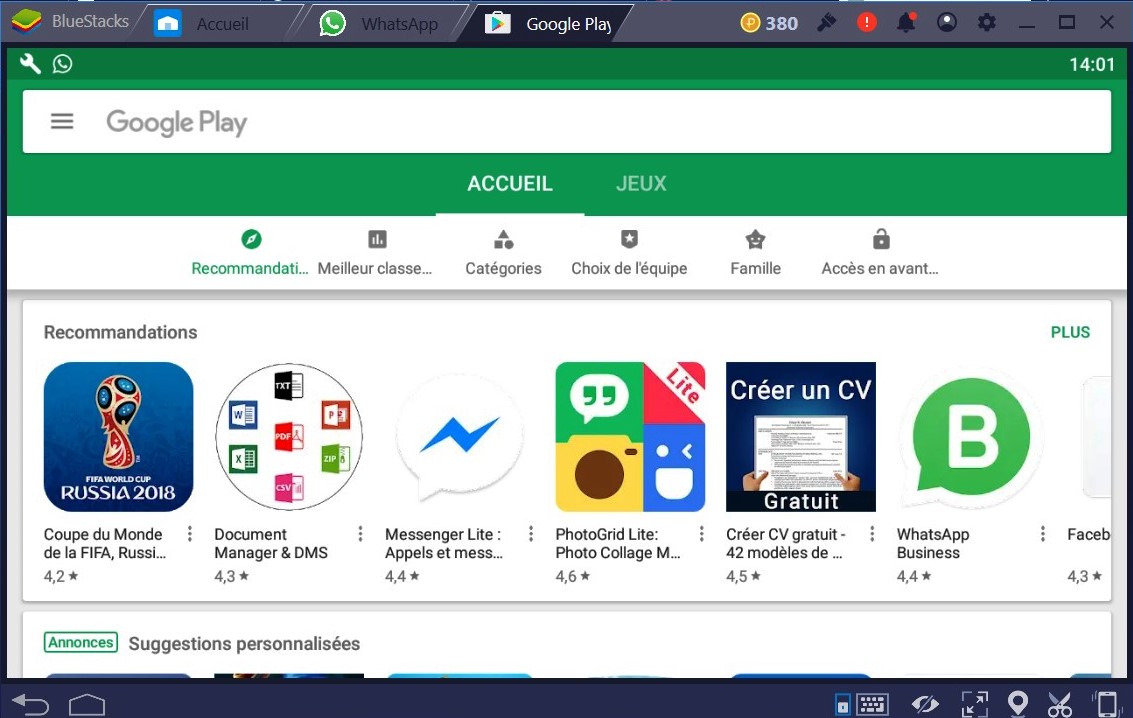Open the keyboard controls icon

click(872, 704)
